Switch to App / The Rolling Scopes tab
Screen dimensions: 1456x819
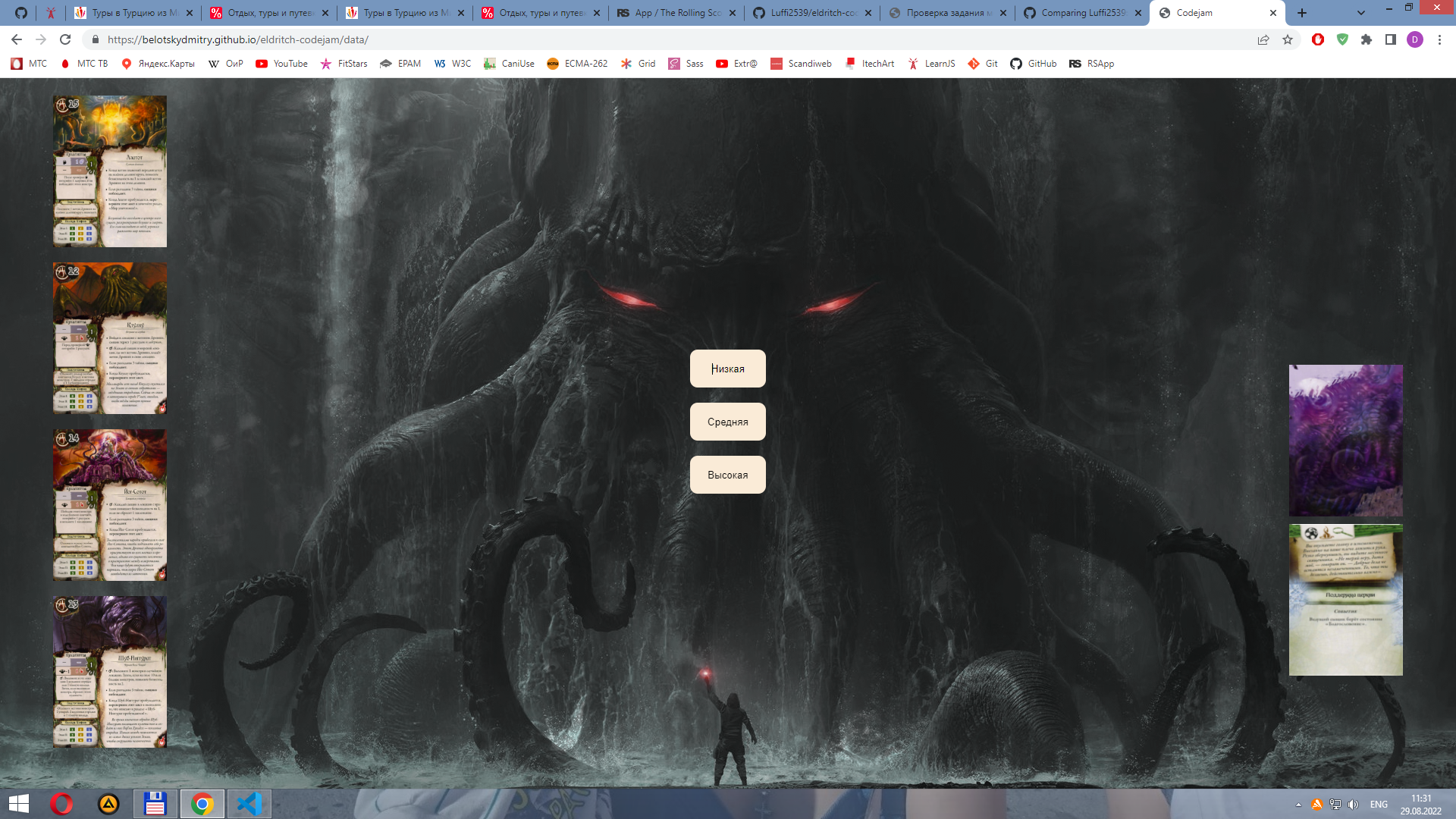pyautogui.click(x=675, y=13)
